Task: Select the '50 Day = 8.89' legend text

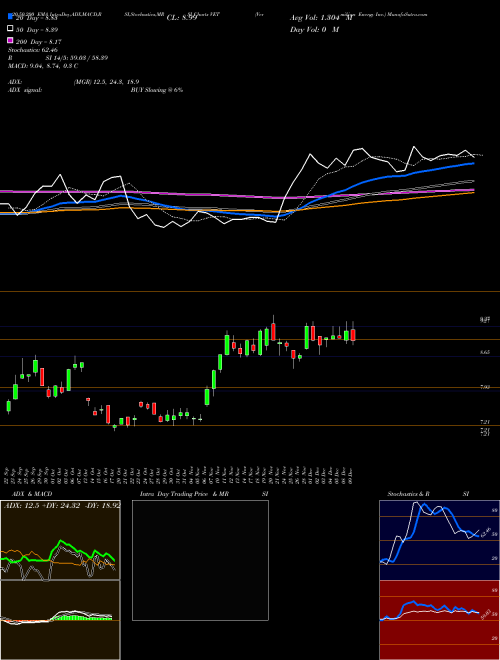Action: (x=37, y=30)
